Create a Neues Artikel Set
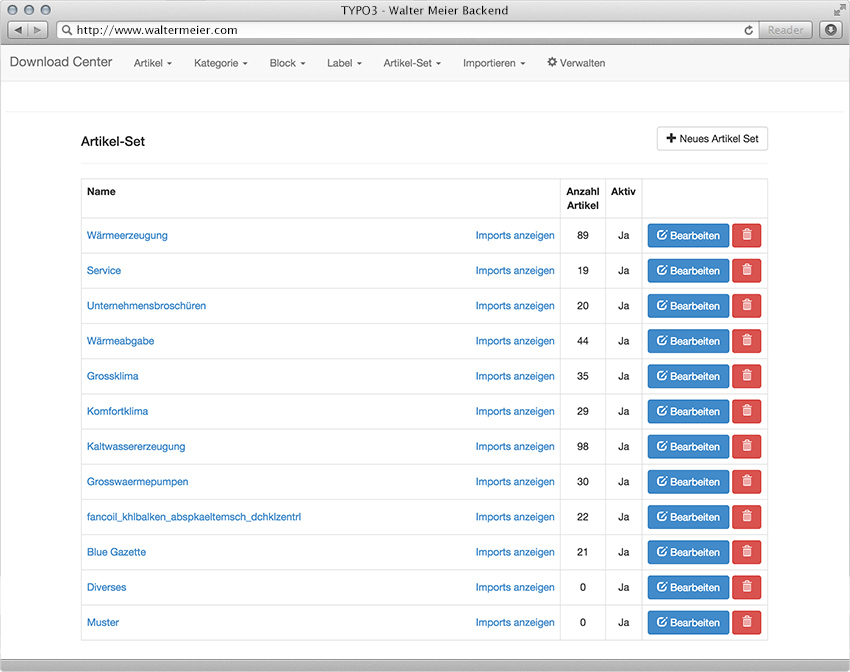Image resolution: width=850 pixels, height=672 pixels. (712, 139)
